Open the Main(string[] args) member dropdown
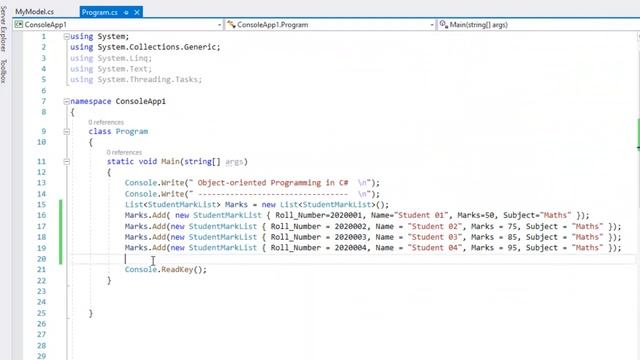 click(x=539, y=25)
